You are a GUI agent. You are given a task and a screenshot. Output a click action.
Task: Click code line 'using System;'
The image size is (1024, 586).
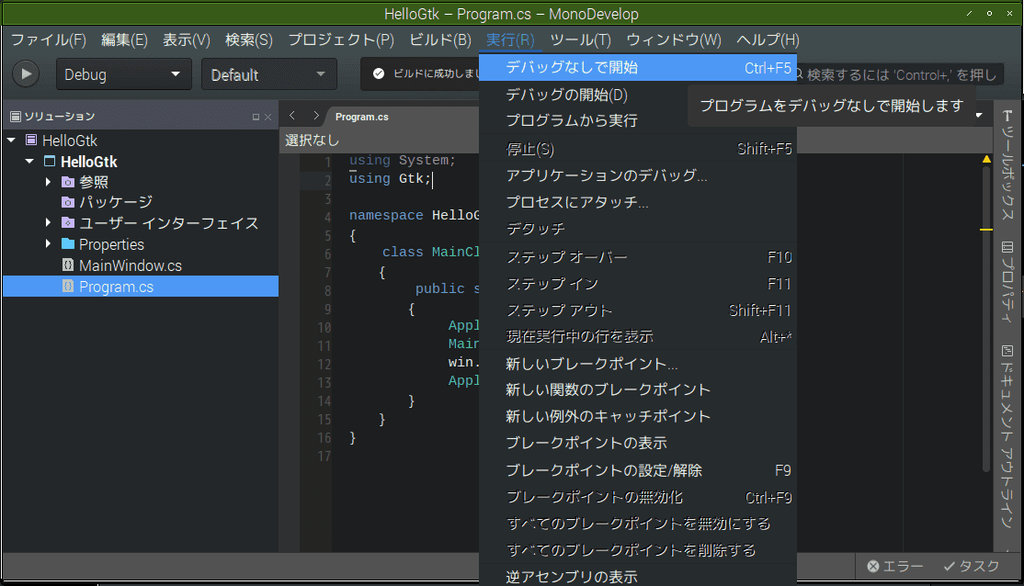click(402, 160)
